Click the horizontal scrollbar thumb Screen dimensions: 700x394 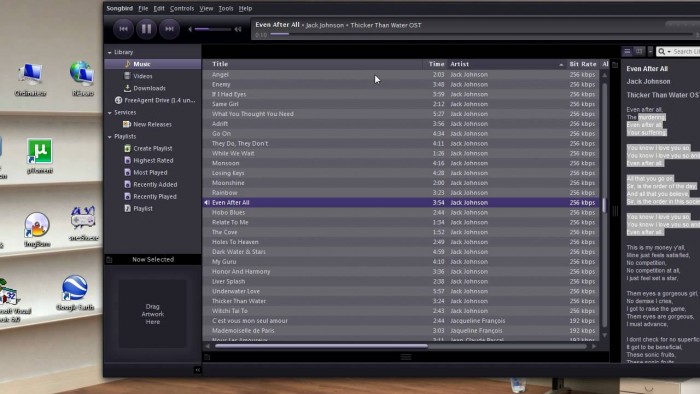click(321, 346)
